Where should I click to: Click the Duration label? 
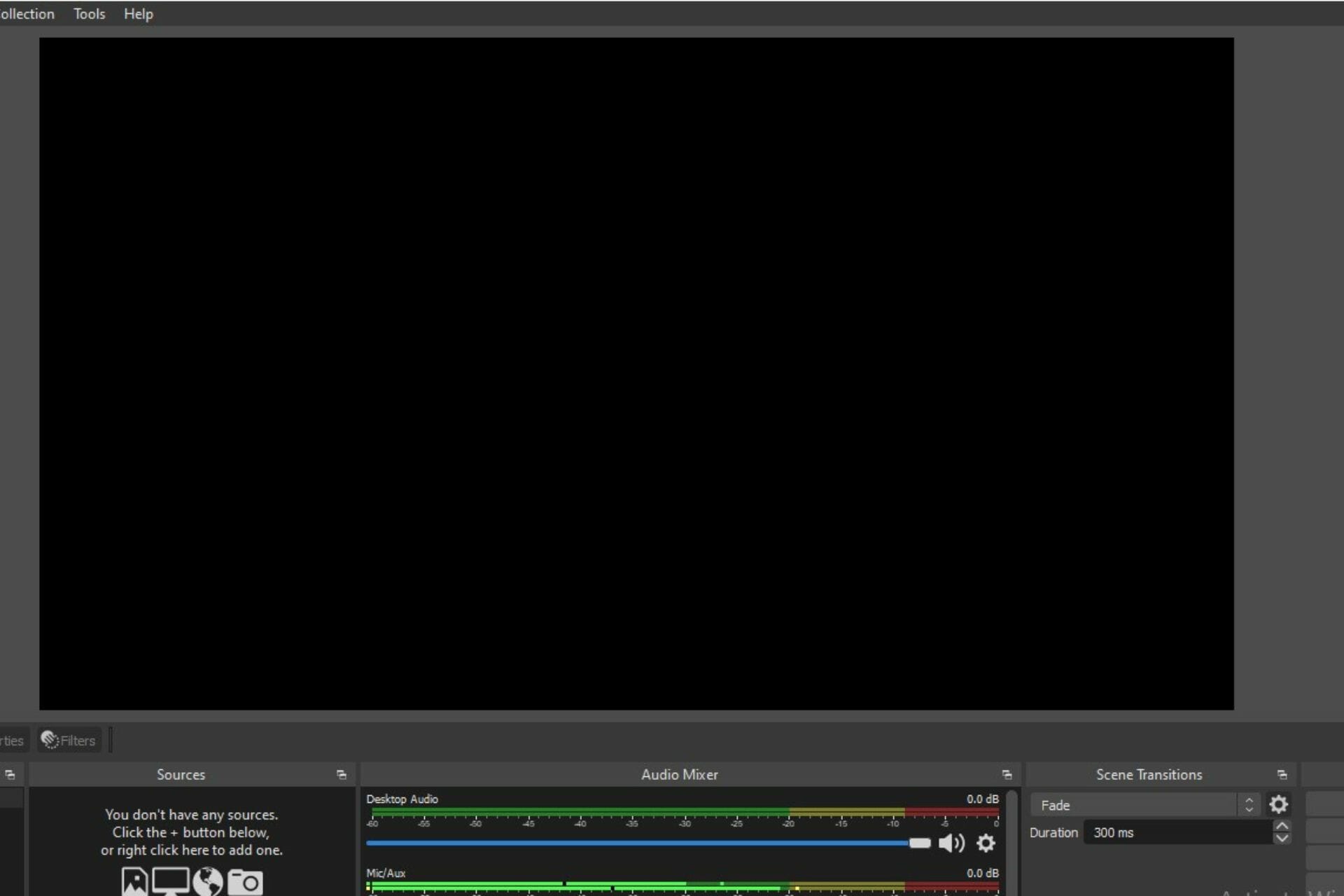pos(1053,832)
